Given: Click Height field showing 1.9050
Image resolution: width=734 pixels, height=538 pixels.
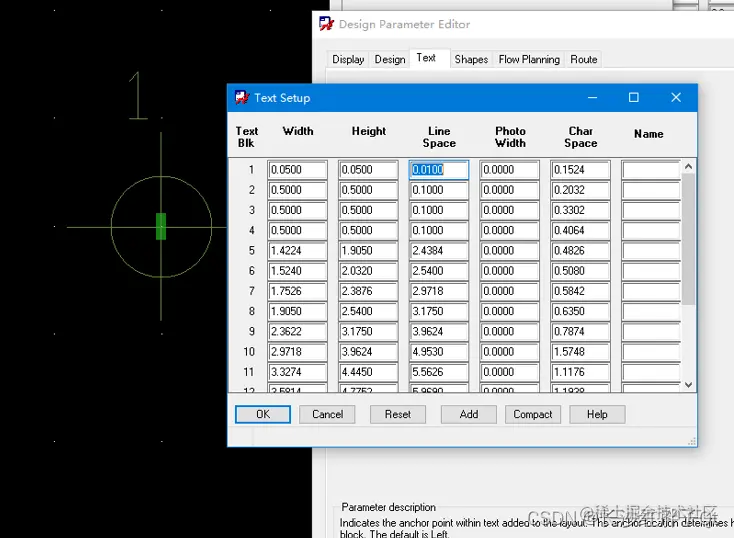Looking at the screenshot, I should [x=368, y=251].
